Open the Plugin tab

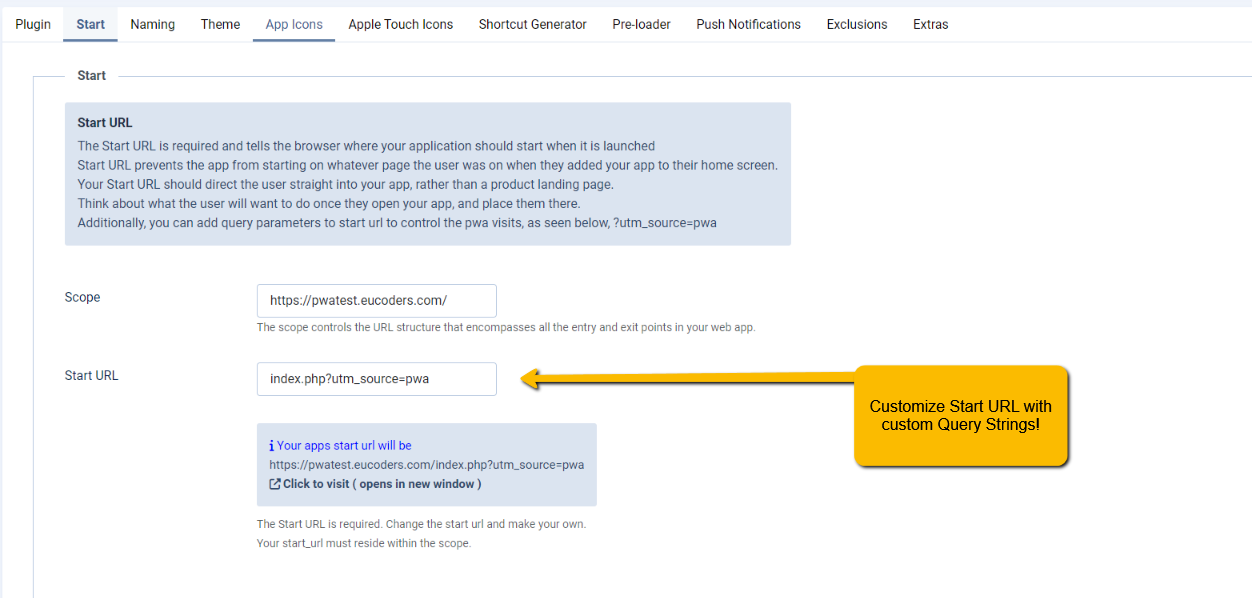coord(33,24)
